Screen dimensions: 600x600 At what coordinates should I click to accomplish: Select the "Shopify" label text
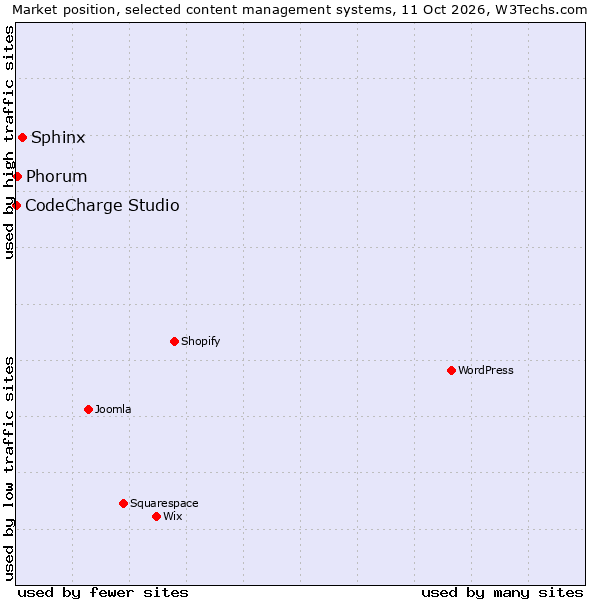tap(201, 341)
